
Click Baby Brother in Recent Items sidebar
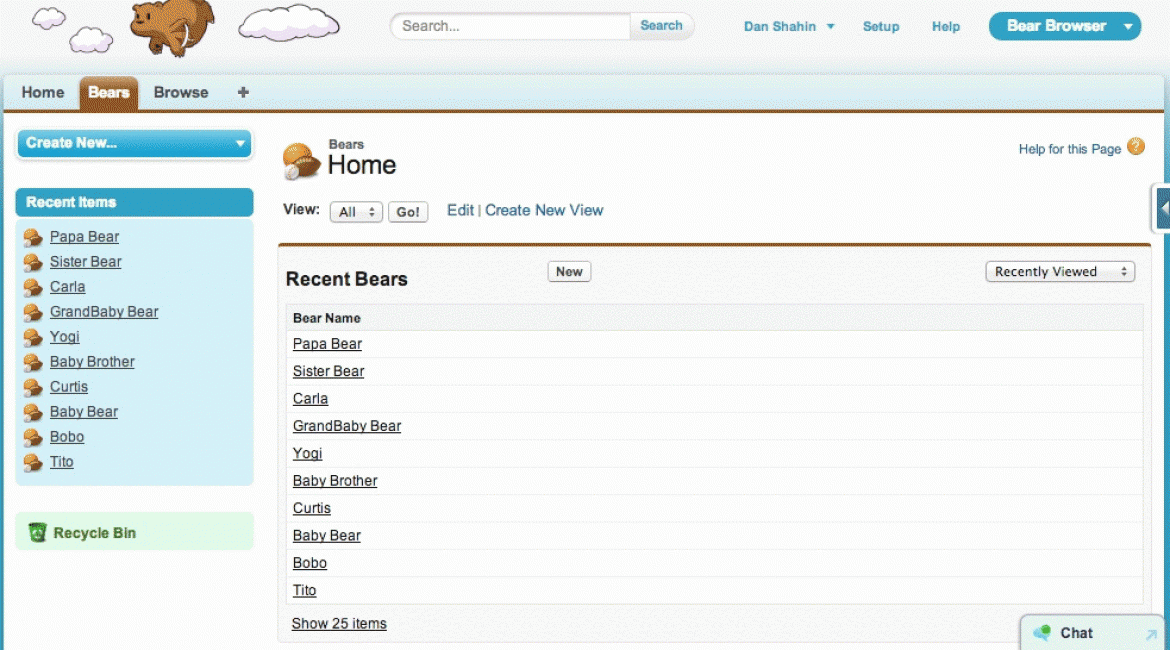point(92,362)
